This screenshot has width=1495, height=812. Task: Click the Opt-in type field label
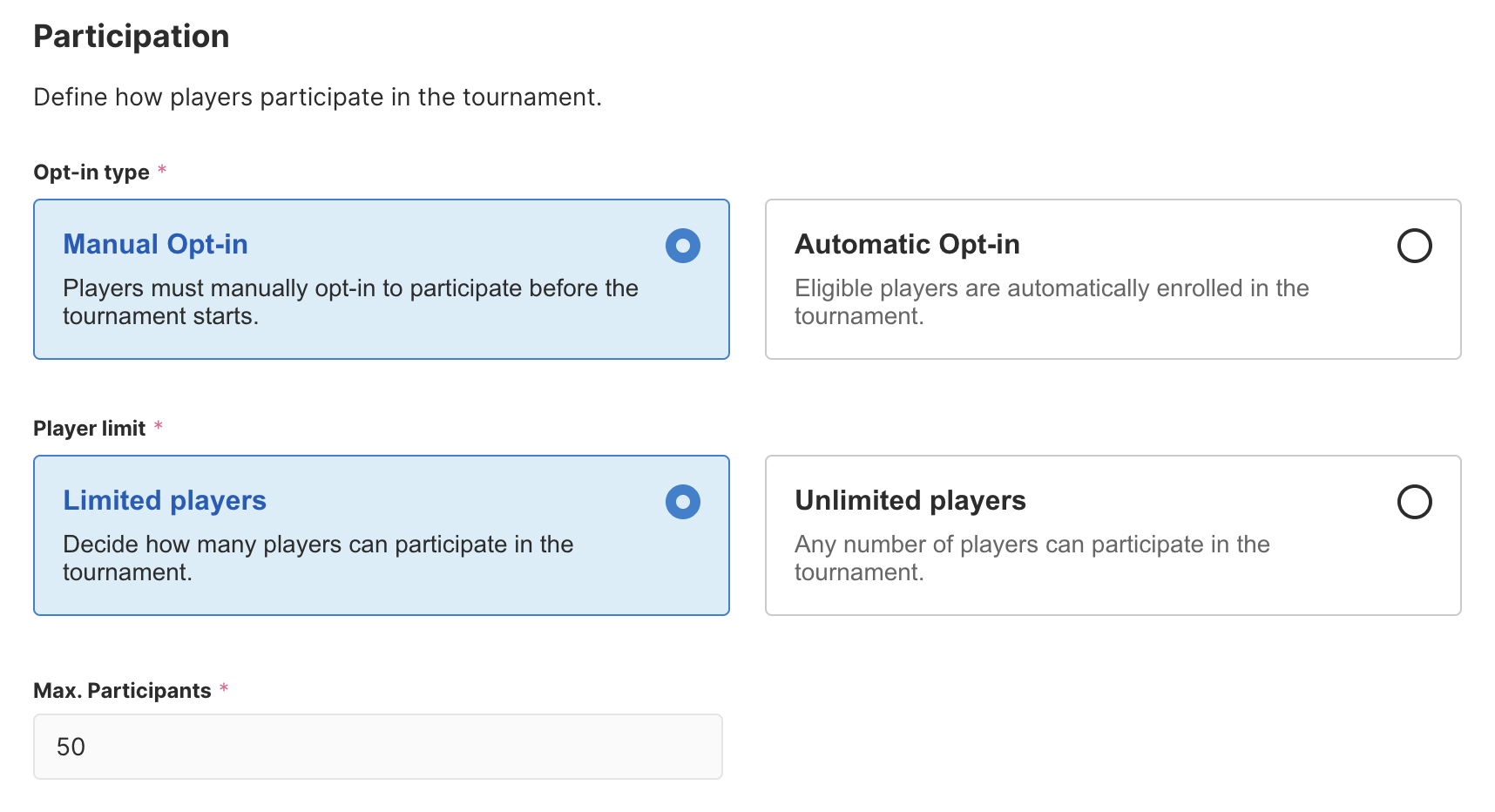pos(91,173)
